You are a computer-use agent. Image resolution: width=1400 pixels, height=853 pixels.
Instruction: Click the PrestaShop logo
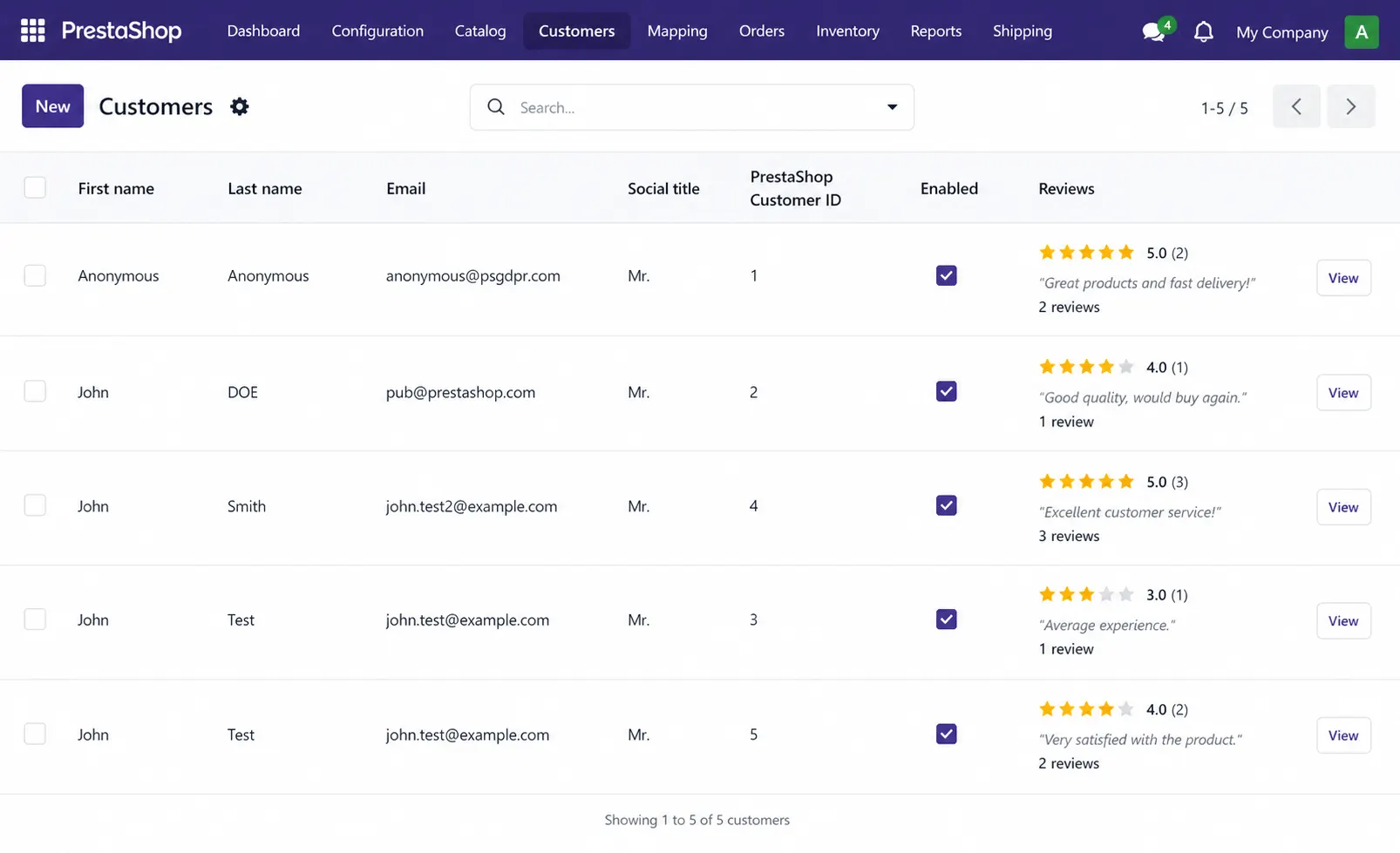(x=121, y=30)
